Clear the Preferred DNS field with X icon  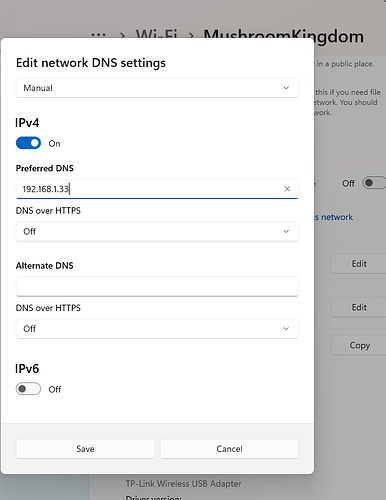(x=287, y=189)
